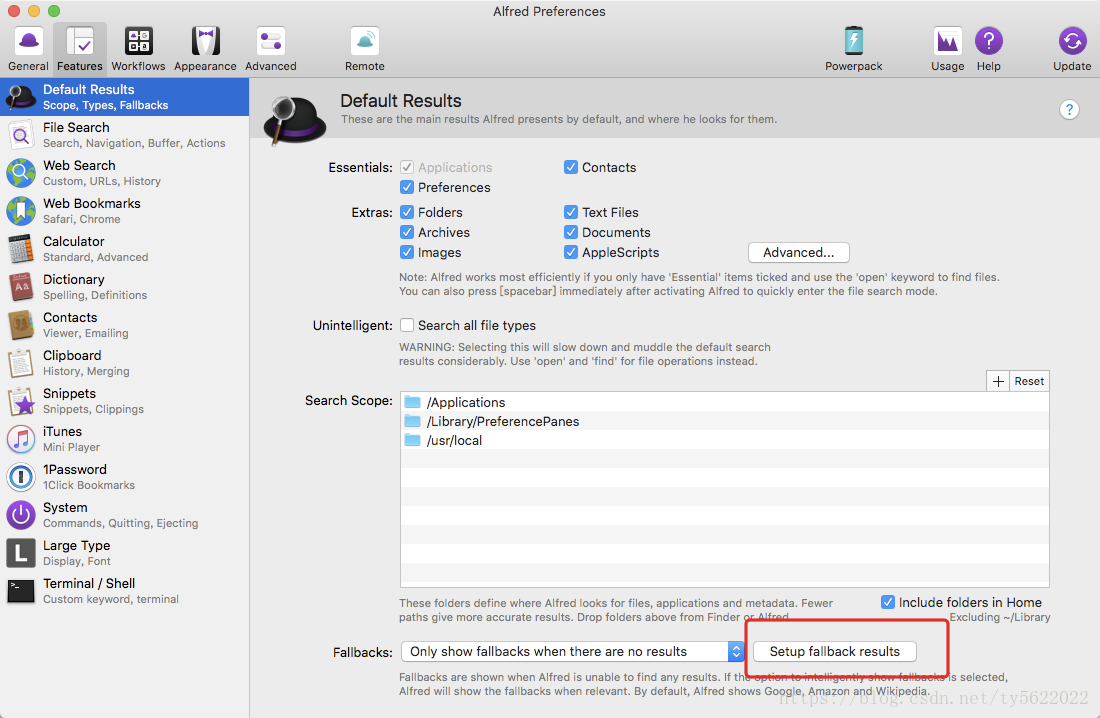This screenshot has height=718, width=1100.
Task: Open the Clipboard feature
Action: (124, 363)
